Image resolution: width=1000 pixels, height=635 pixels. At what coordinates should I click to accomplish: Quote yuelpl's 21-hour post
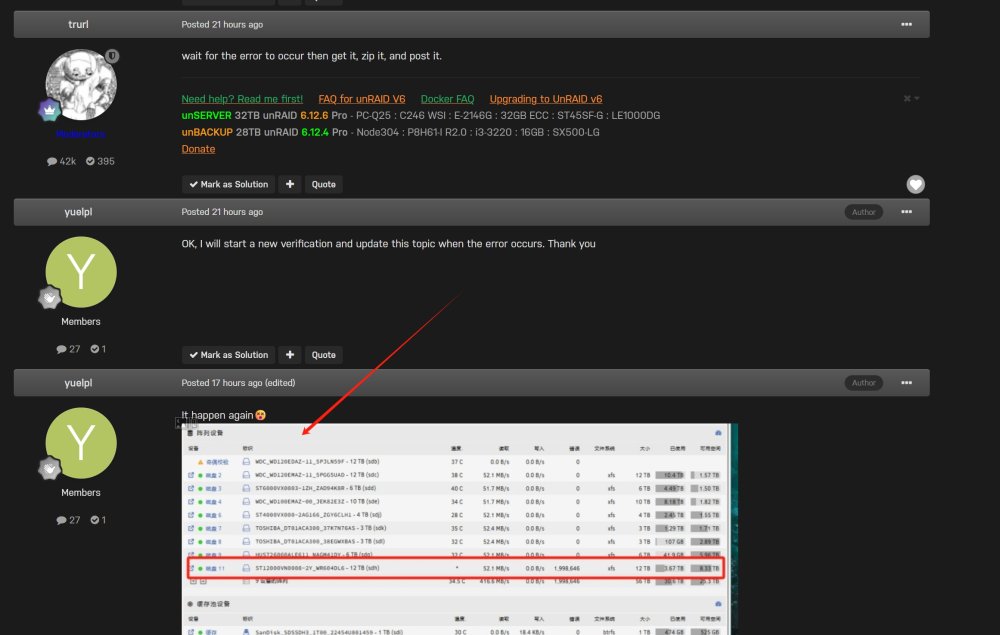coord(323,354)
